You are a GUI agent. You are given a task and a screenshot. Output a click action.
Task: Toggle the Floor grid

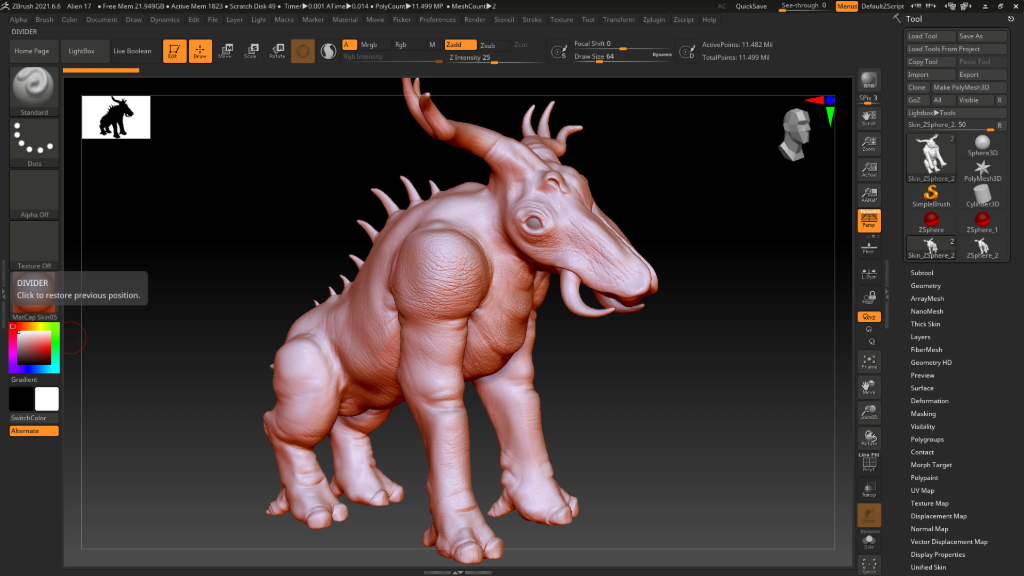(x=869, y=247)
